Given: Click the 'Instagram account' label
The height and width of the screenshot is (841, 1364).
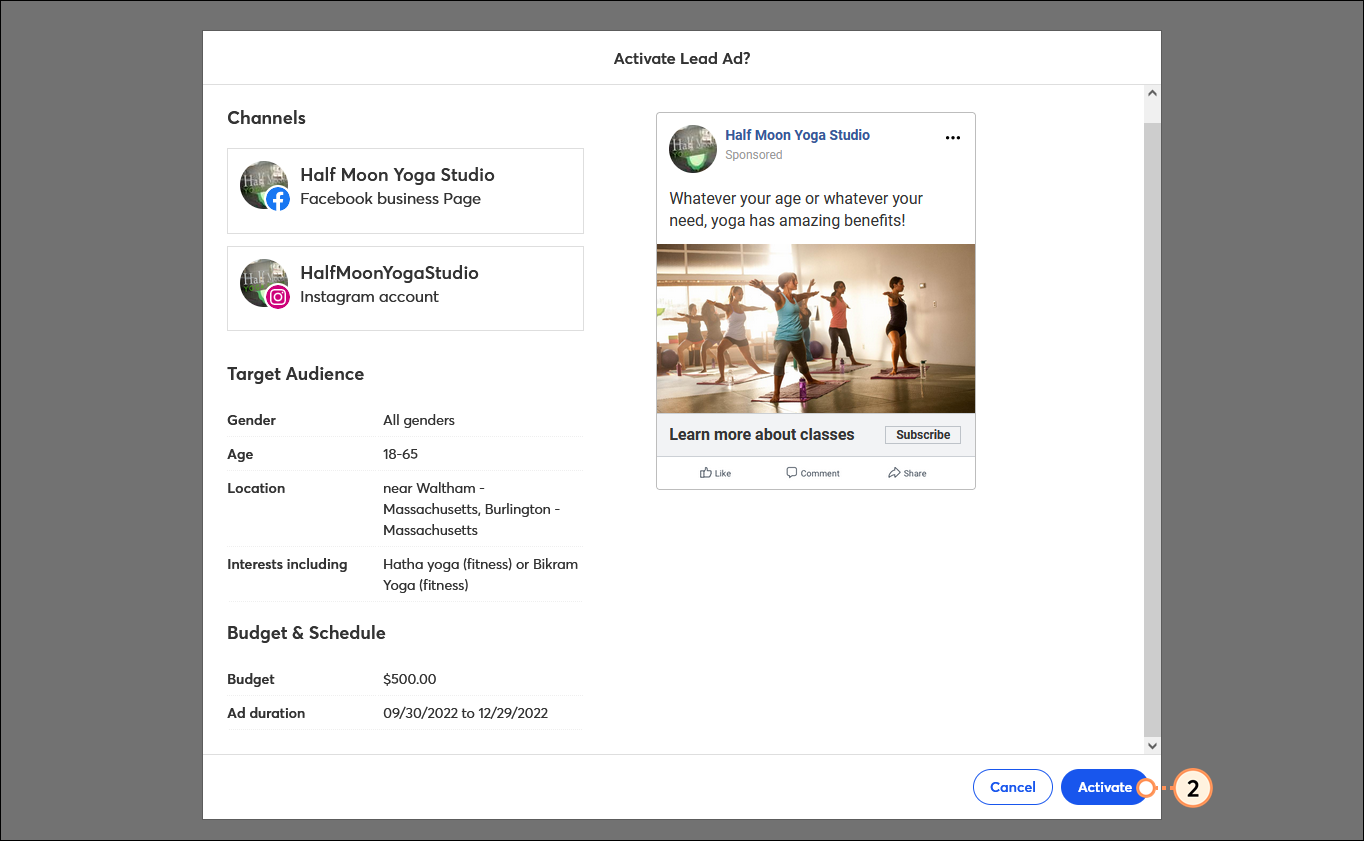Looking at the screenshot, I should tap(369, 297).
